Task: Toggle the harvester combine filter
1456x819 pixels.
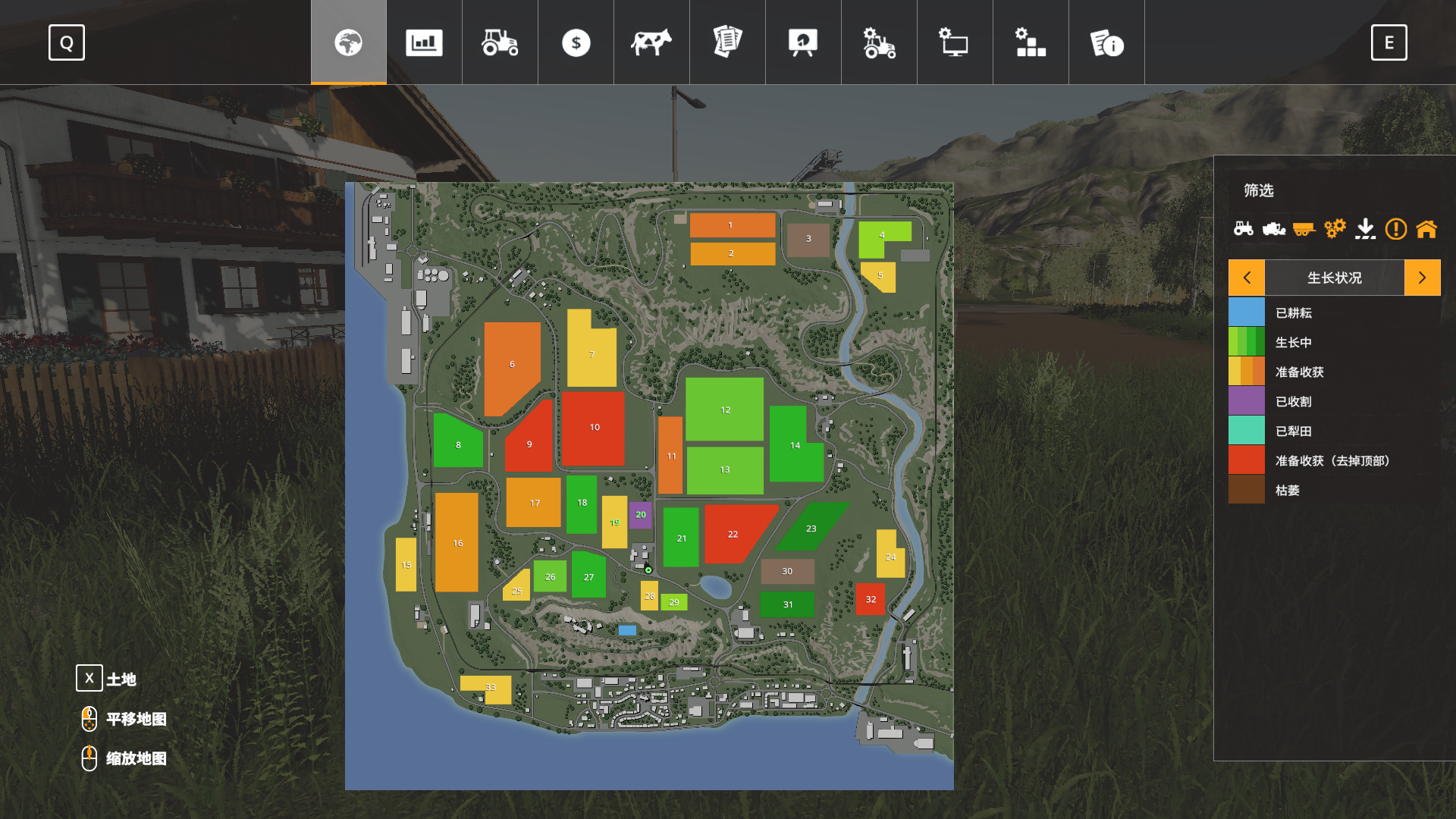Action: tap(1274, 228)
